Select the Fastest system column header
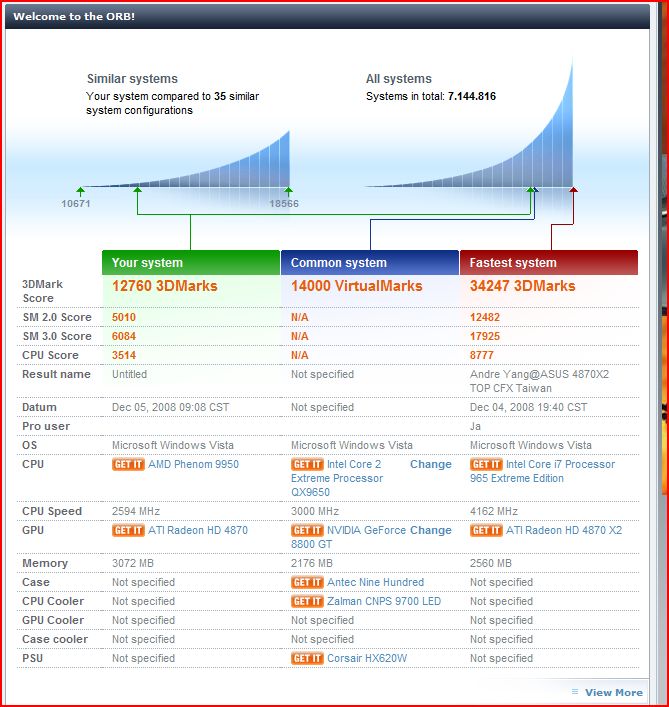 [x=549, y=262]
